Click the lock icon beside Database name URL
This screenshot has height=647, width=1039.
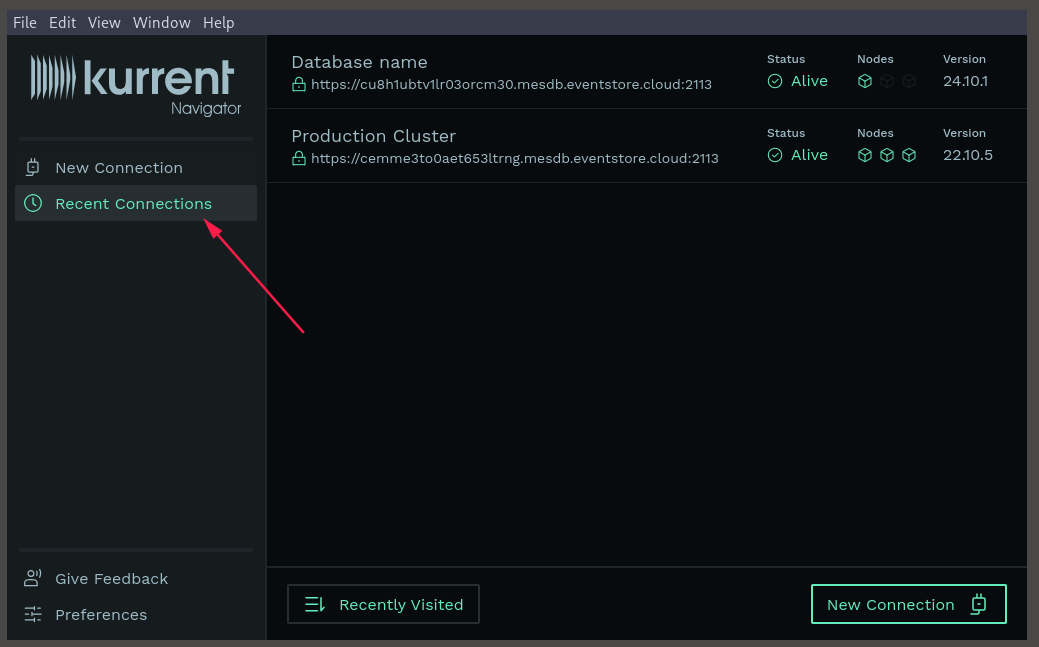(298, 85)
